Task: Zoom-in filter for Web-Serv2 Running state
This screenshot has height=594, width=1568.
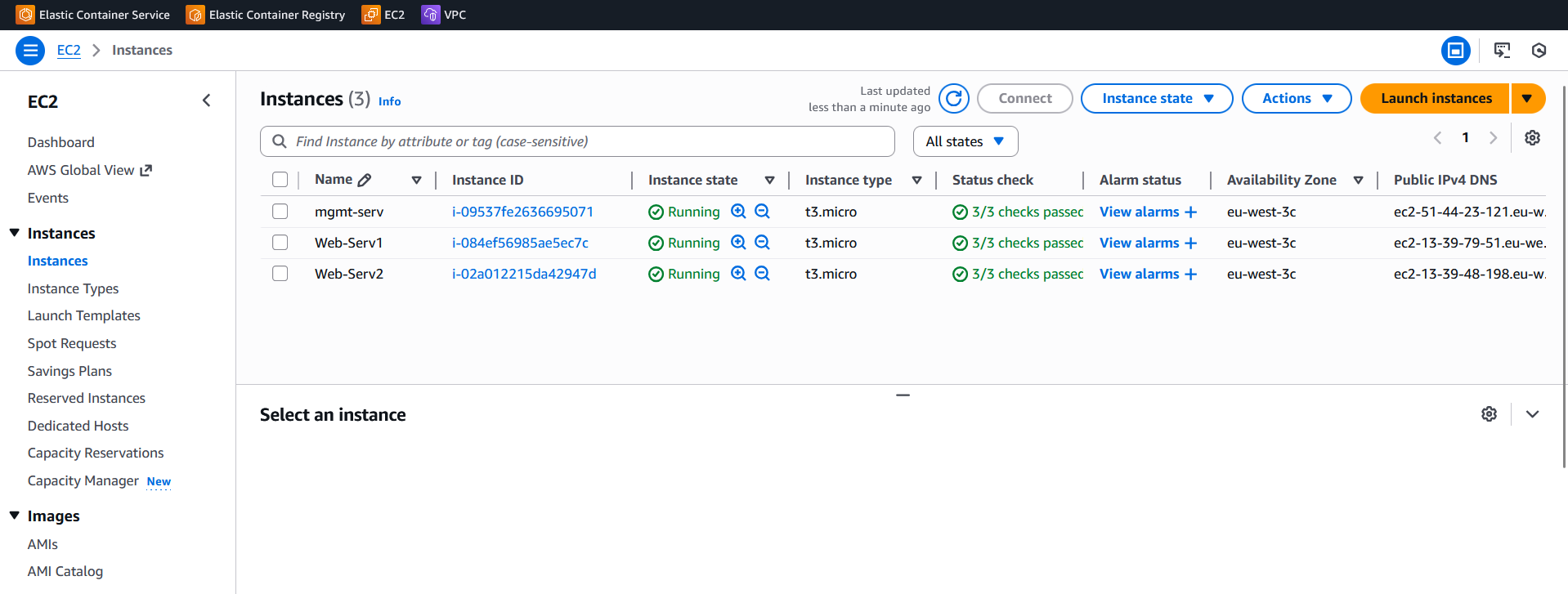Action: coord(738,273)
